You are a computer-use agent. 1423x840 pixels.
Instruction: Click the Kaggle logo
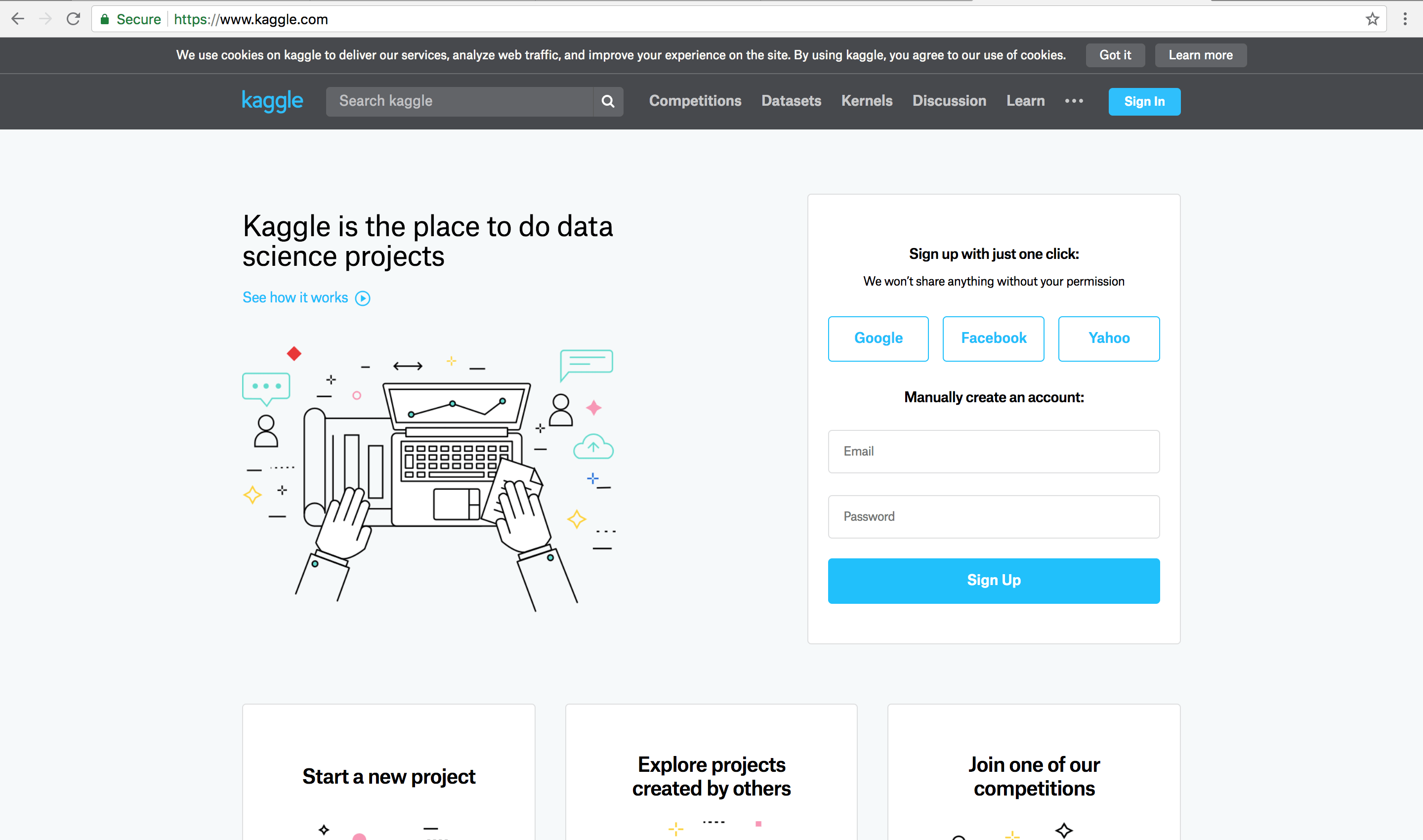tap(272, 101)
